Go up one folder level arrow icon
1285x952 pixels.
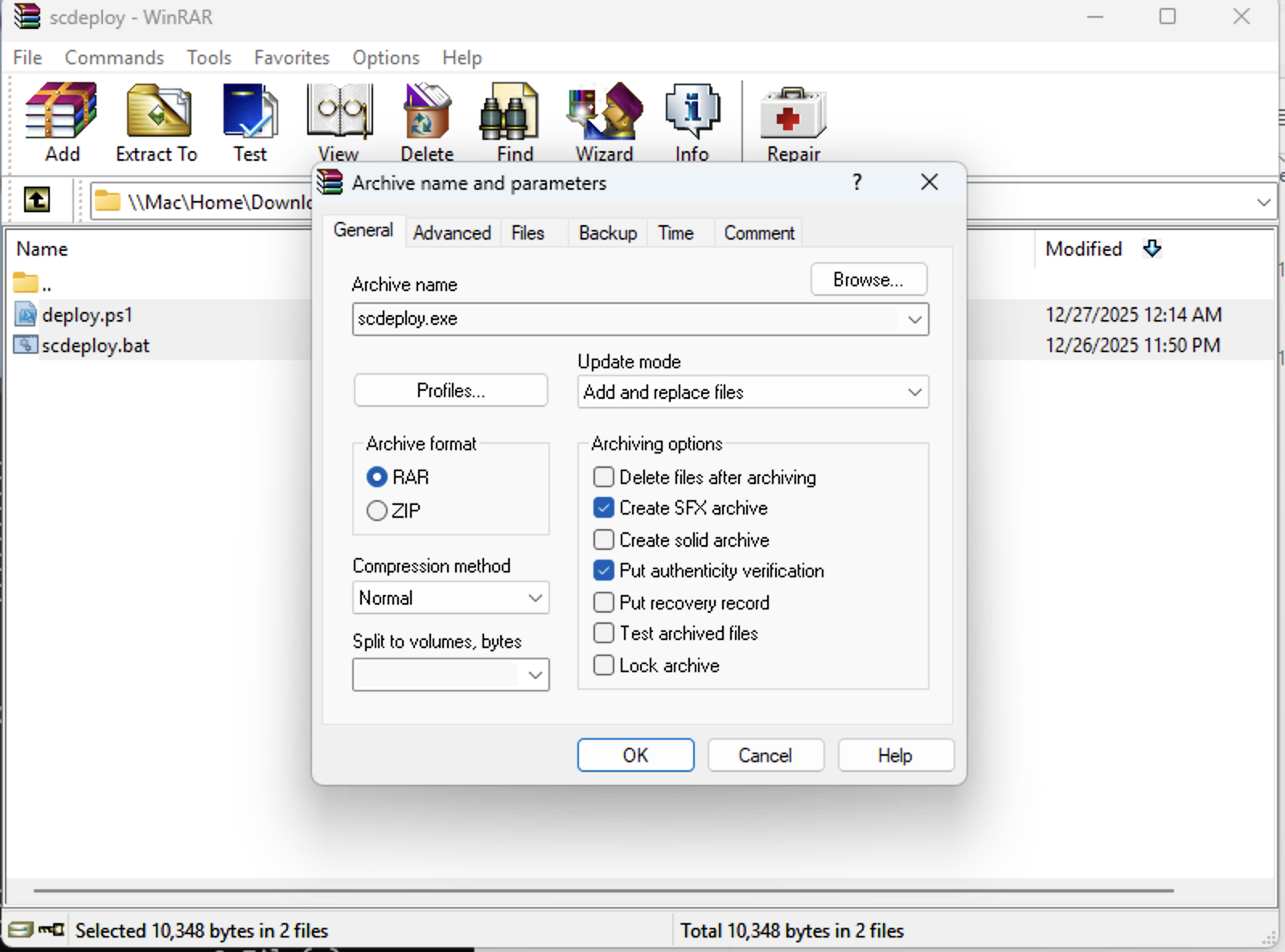click(37, 200)
